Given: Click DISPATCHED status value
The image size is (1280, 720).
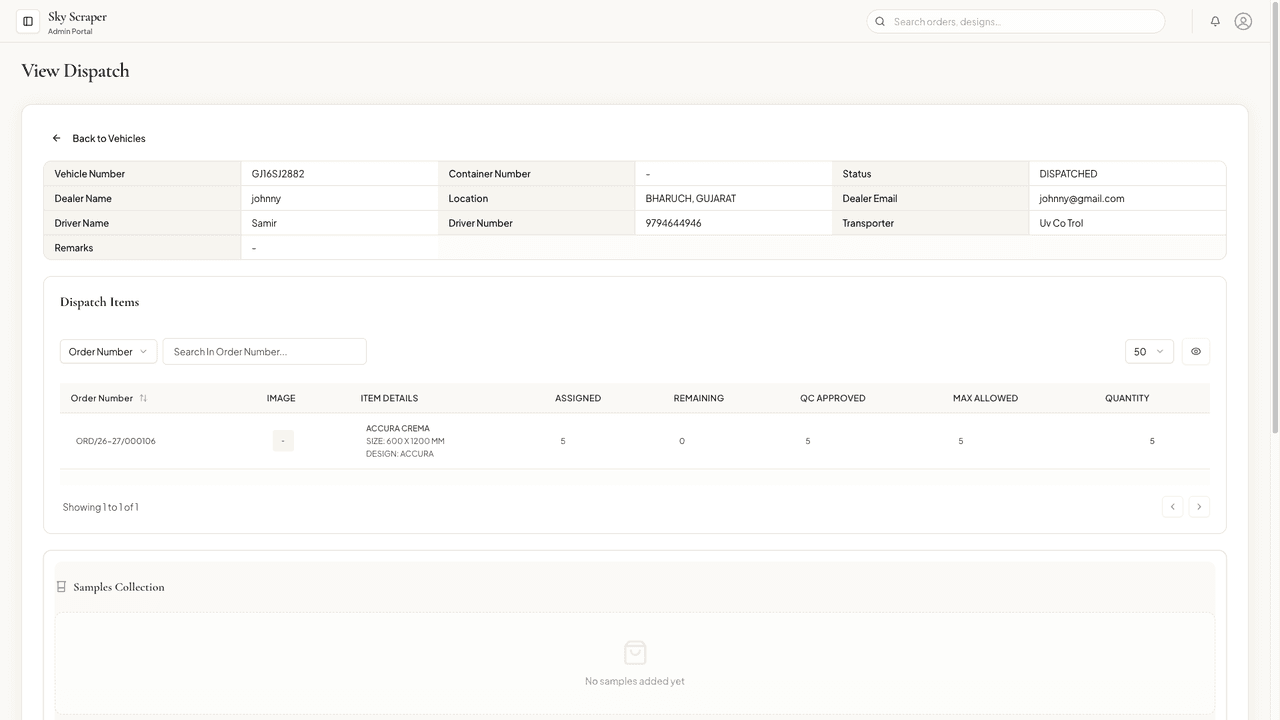Looking at the screenshot, I should (x=1068, y=174).
